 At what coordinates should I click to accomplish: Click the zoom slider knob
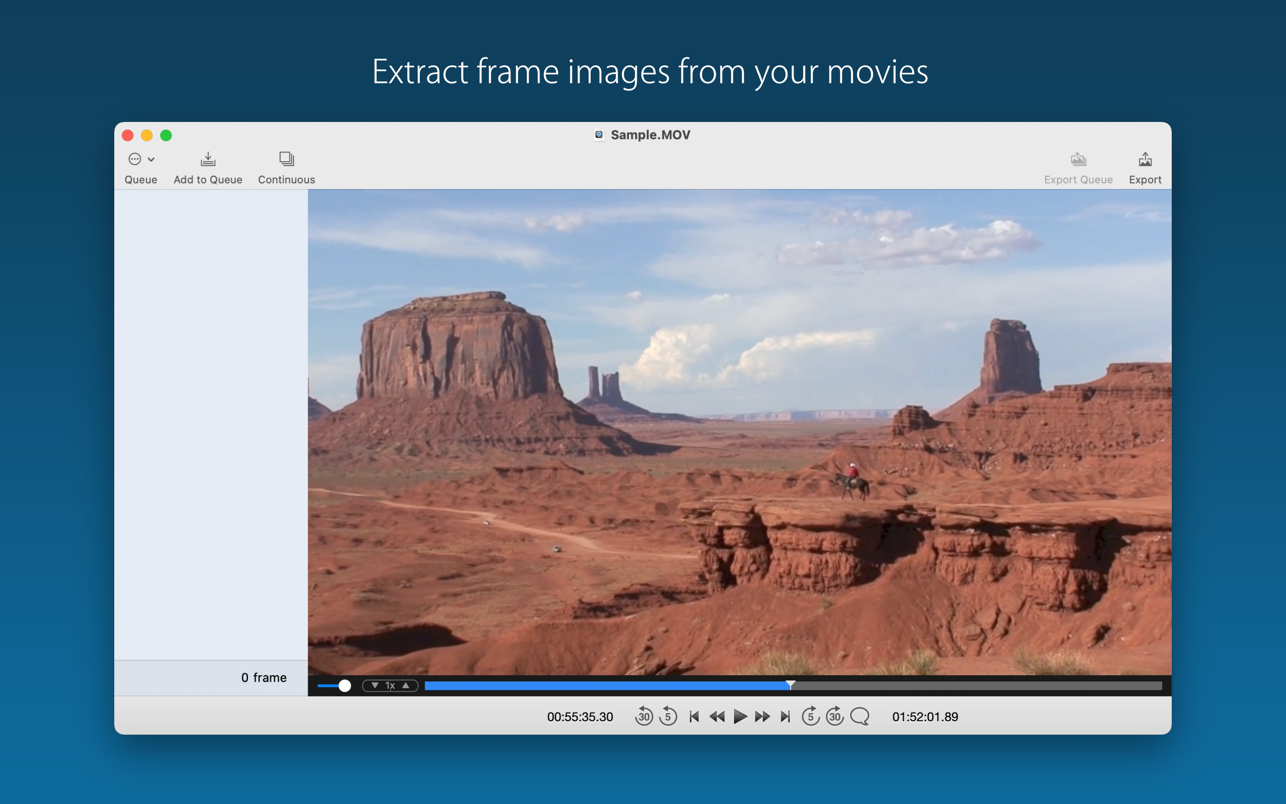(344, 686)
